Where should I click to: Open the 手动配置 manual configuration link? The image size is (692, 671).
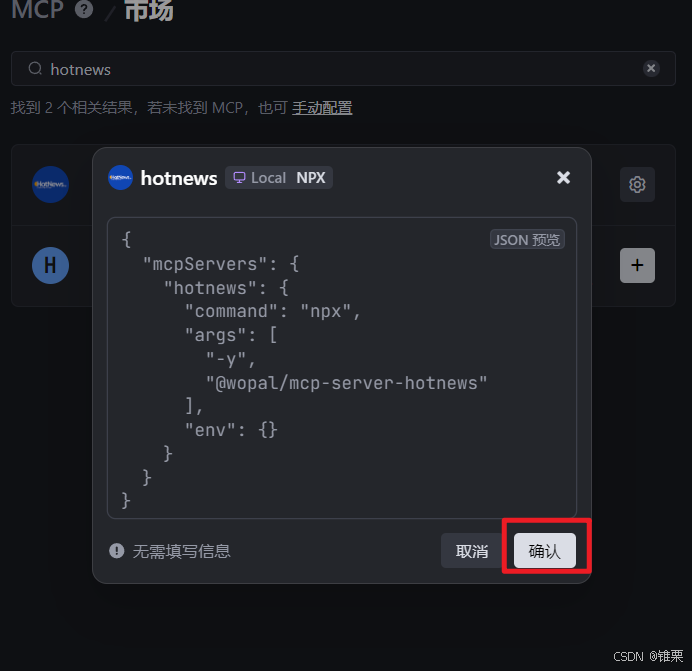[x=322, y=108]
